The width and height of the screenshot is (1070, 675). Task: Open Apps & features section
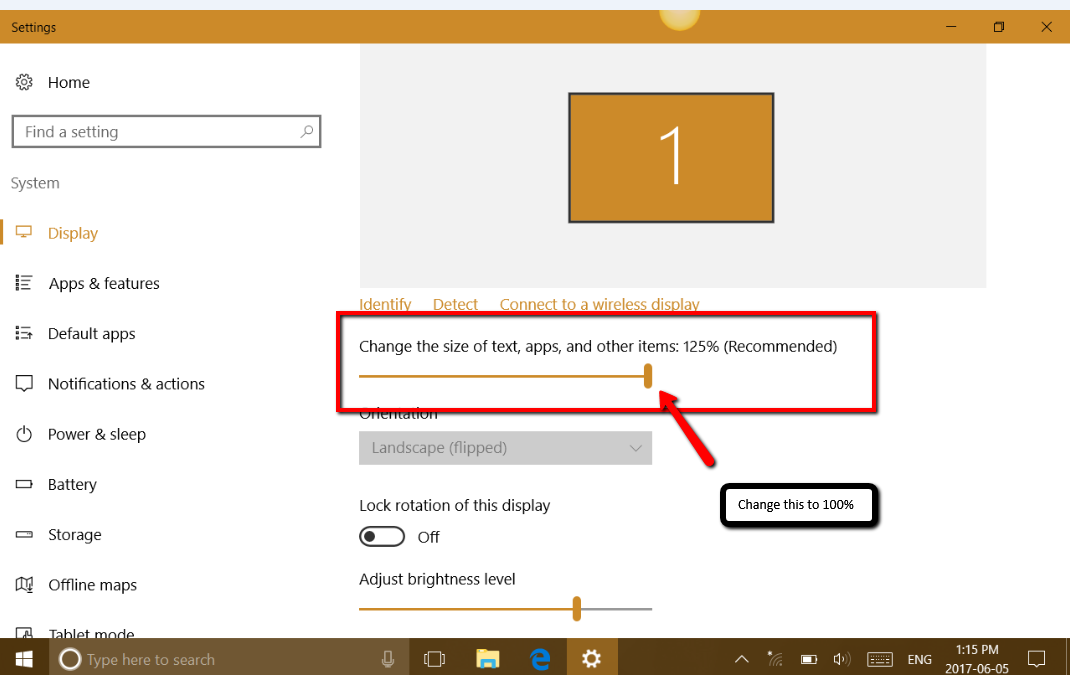(103, 284)
